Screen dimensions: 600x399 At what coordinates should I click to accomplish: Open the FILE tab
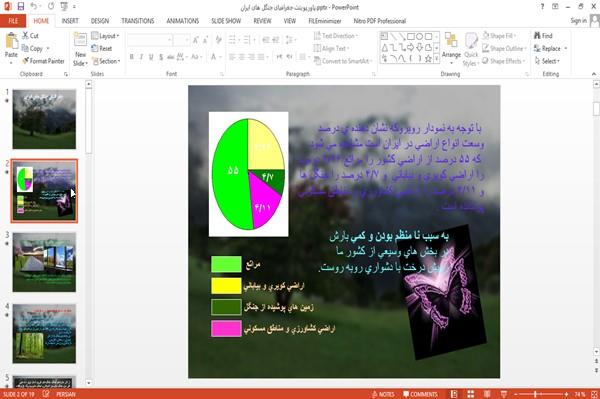[13, 21]
